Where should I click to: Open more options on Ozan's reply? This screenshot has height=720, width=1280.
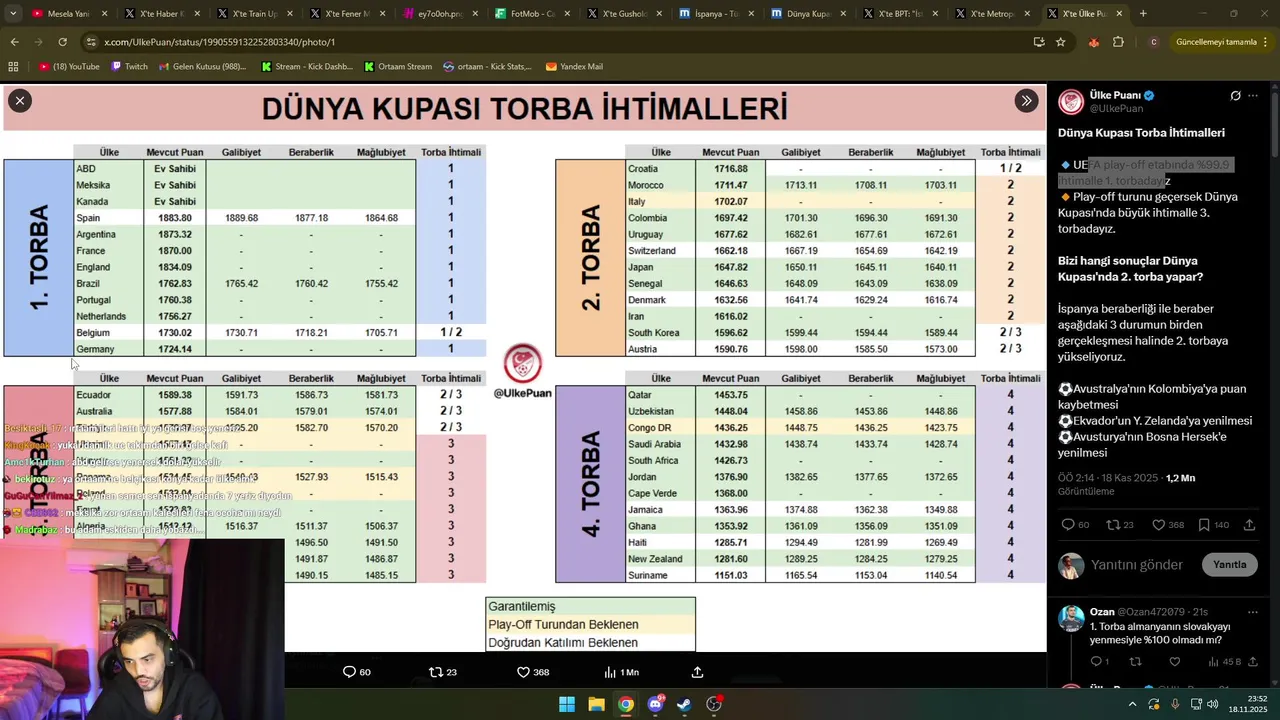point(1254,611)
